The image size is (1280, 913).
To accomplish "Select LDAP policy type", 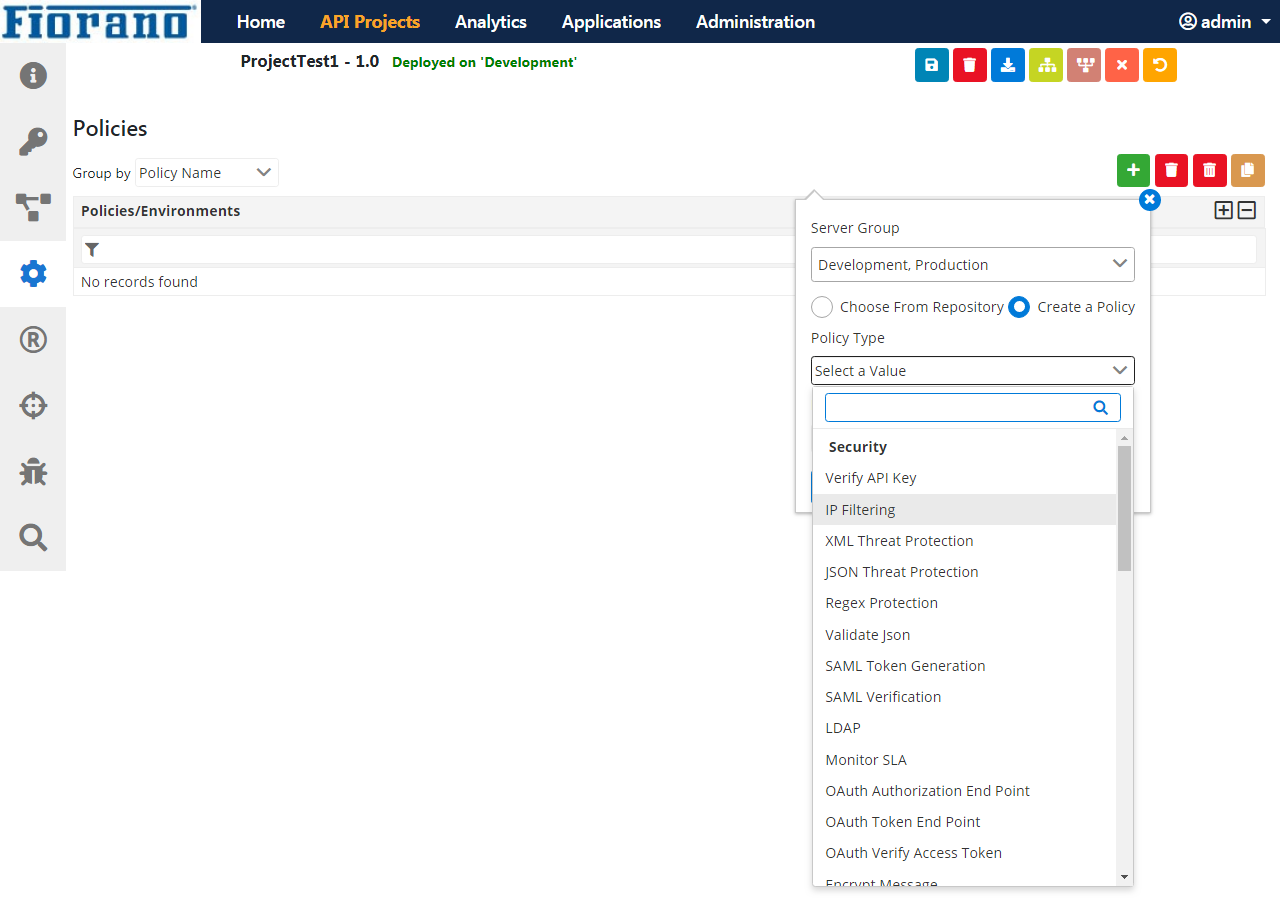I will tap(965, 728).
